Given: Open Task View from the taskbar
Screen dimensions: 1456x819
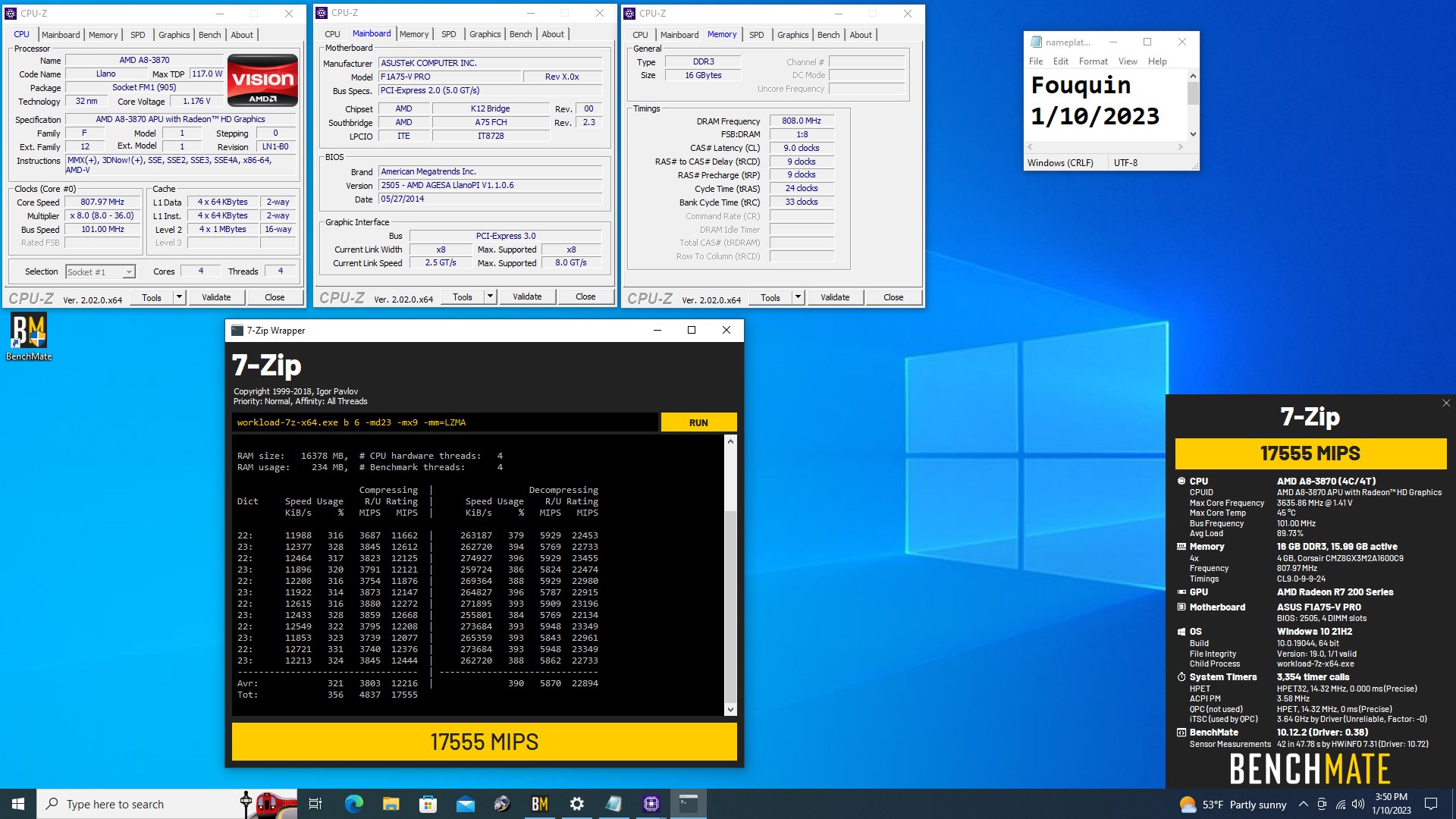Looking at the screenshot, I should click(315, 804).
